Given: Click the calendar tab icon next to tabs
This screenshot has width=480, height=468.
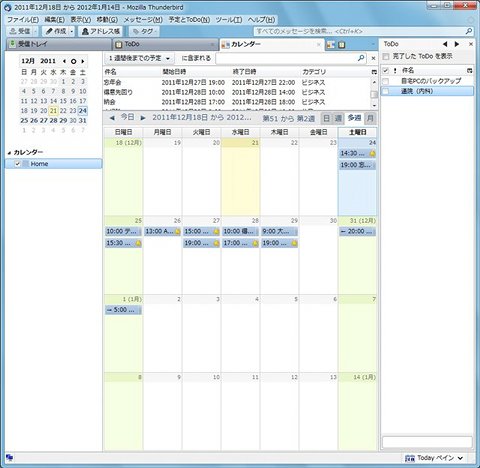Looking at the screenshot, I should point(330,45).
